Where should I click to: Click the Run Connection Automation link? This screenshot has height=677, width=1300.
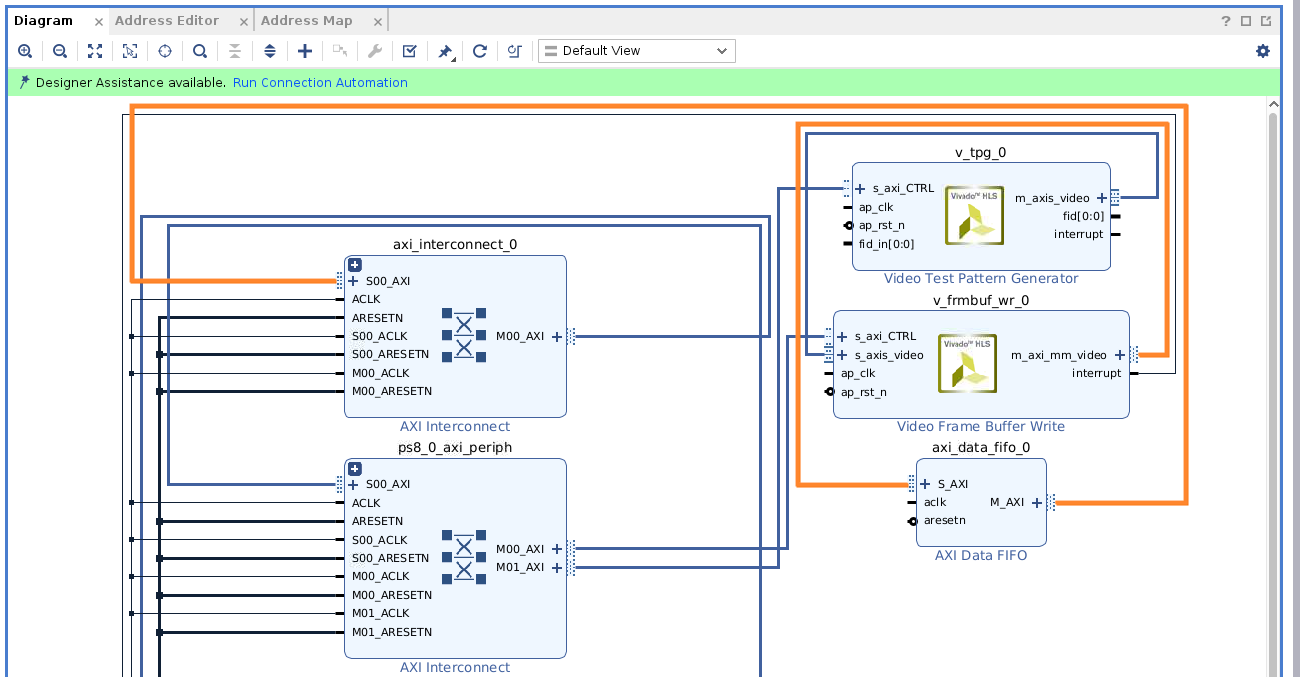pyautogui.click(x=320, y=83)
